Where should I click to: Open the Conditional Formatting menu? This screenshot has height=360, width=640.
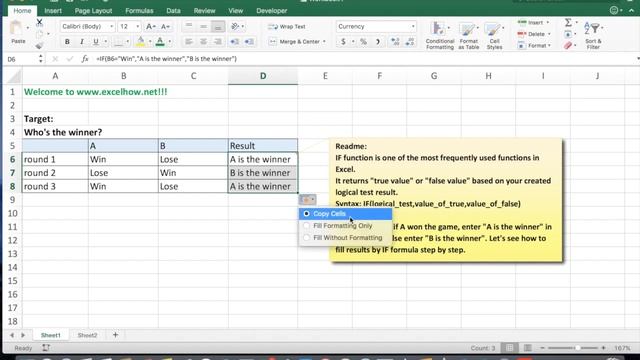click(x=440, y=36)
